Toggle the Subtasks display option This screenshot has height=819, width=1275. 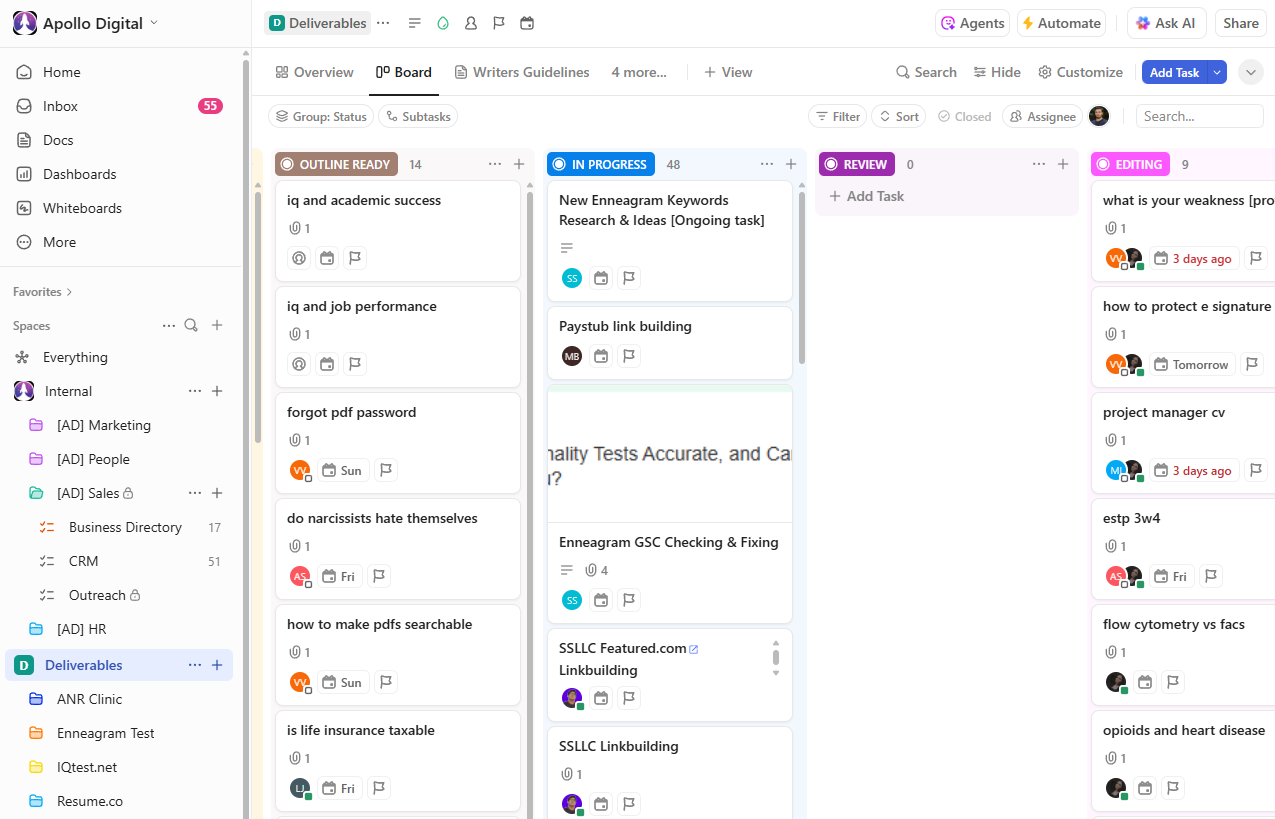[417, 116]
